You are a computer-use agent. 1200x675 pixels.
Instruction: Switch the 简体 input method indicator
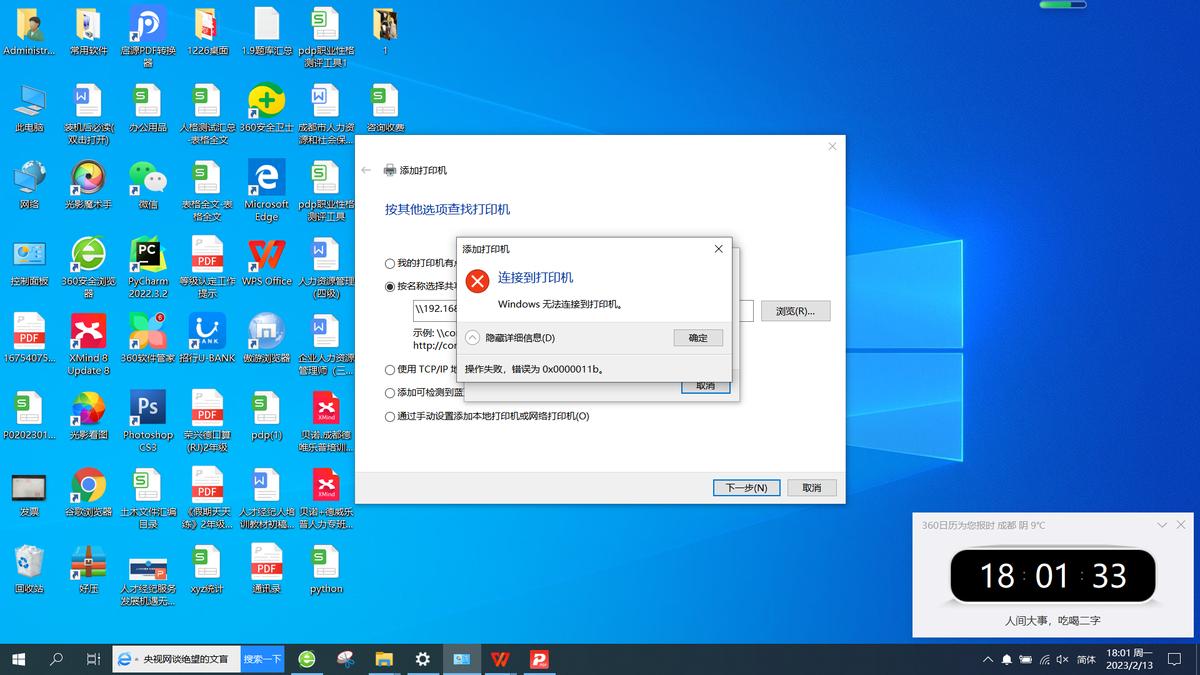pos(1085,659)
